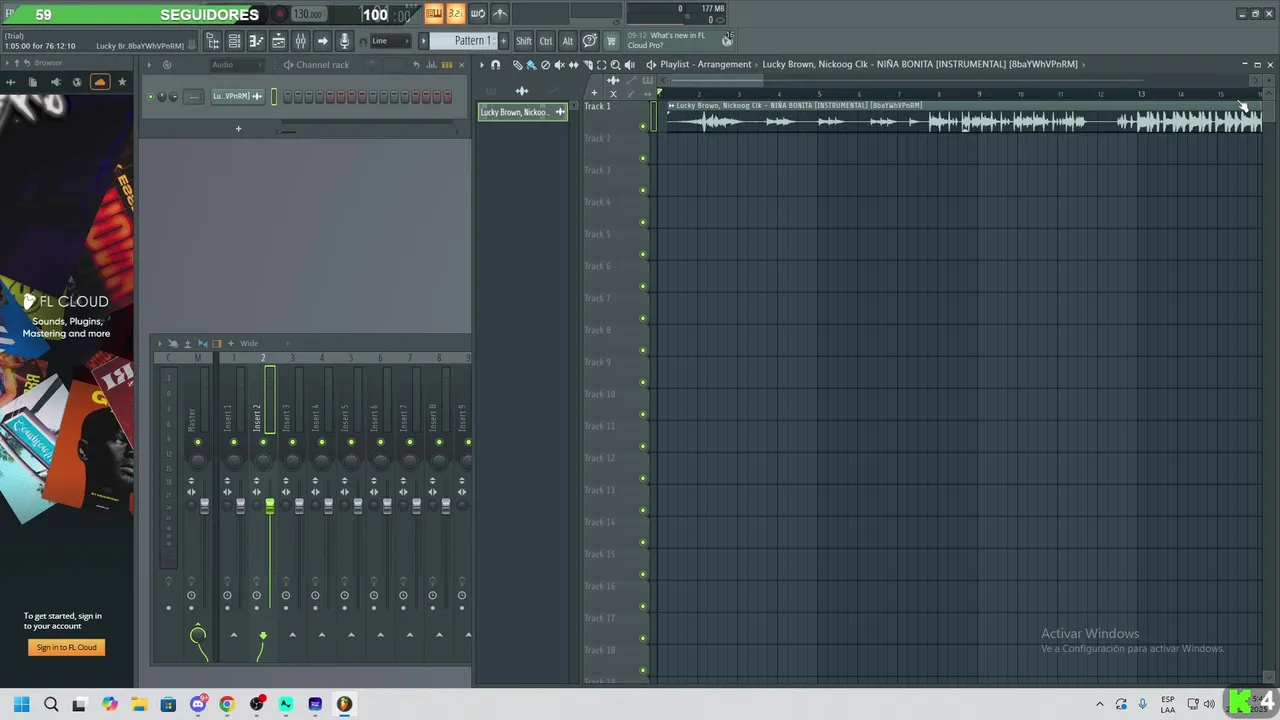
Task: Open the Playlist view toolbar icon
Action: coord(278,41)
